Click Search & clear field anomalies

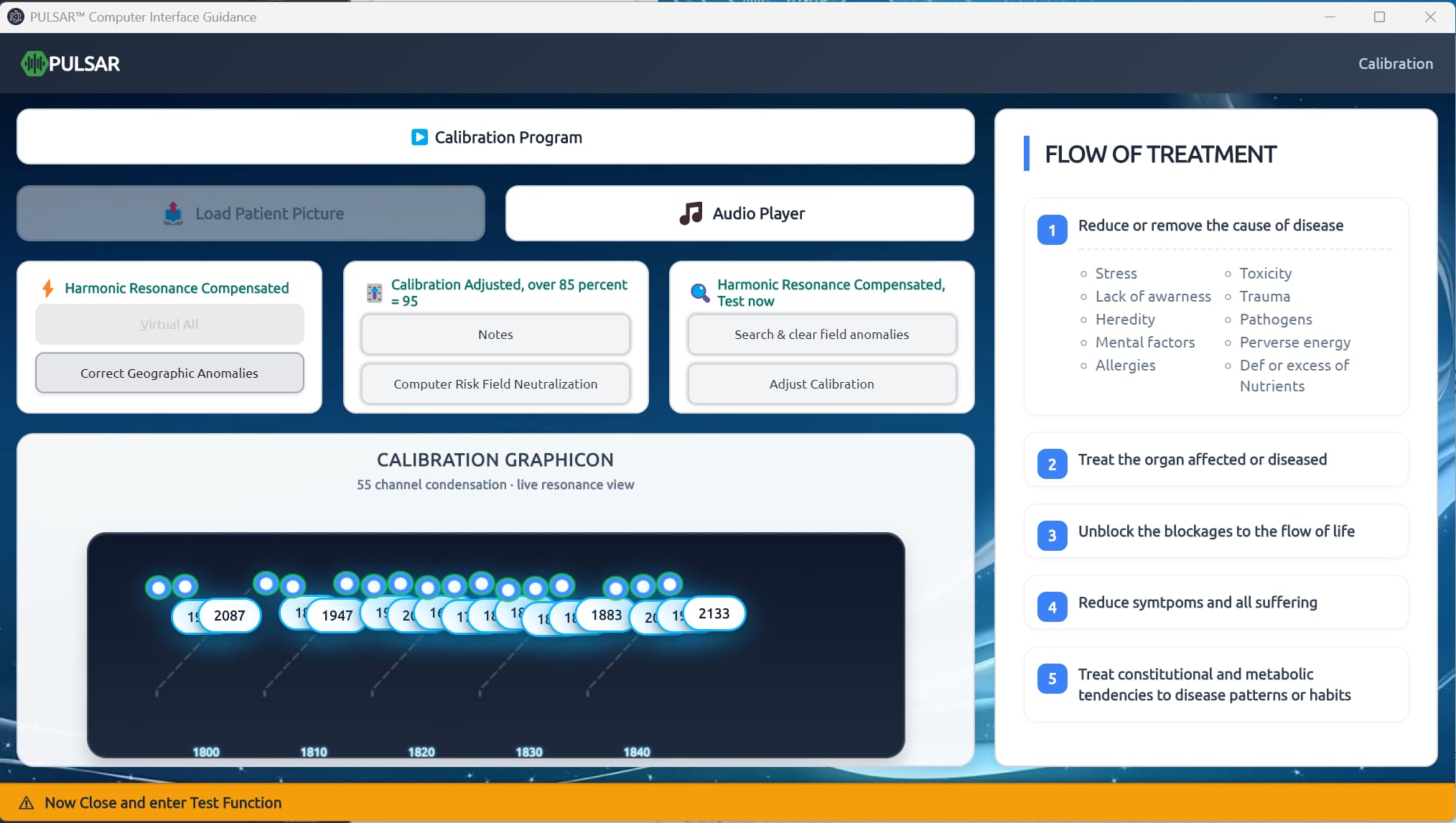click(822, 334)
